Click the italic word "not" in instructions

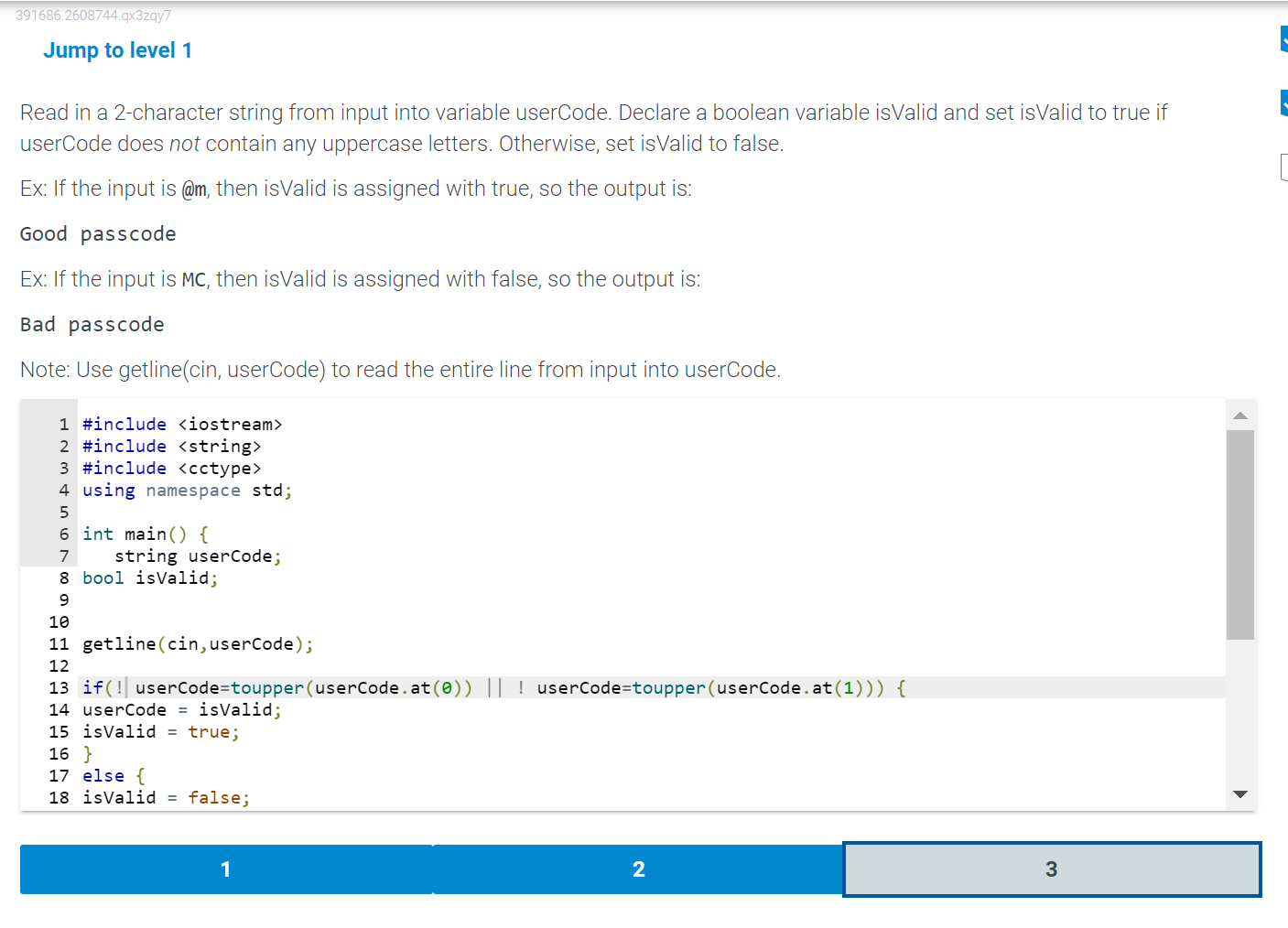184,144
